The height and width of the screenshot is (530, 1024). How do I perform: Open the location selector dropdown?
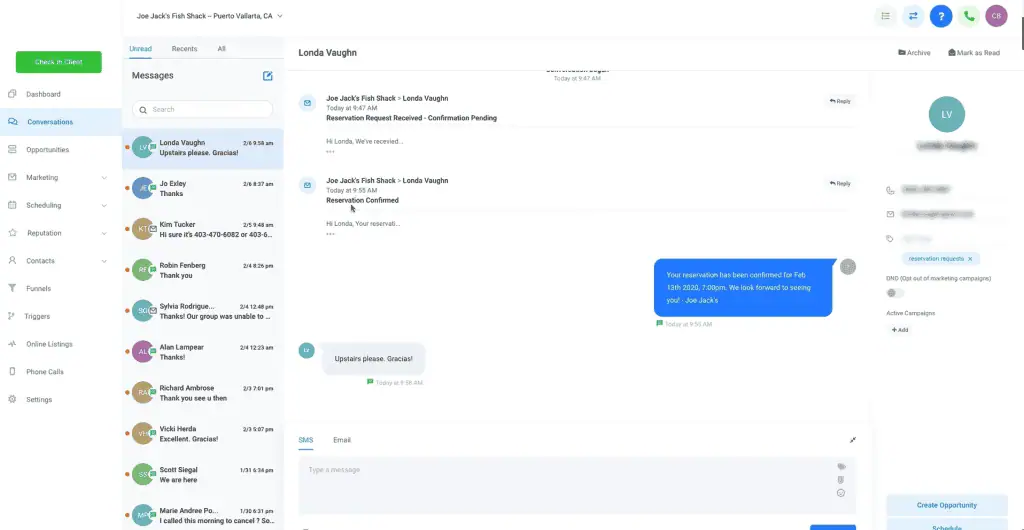[209, 16]
